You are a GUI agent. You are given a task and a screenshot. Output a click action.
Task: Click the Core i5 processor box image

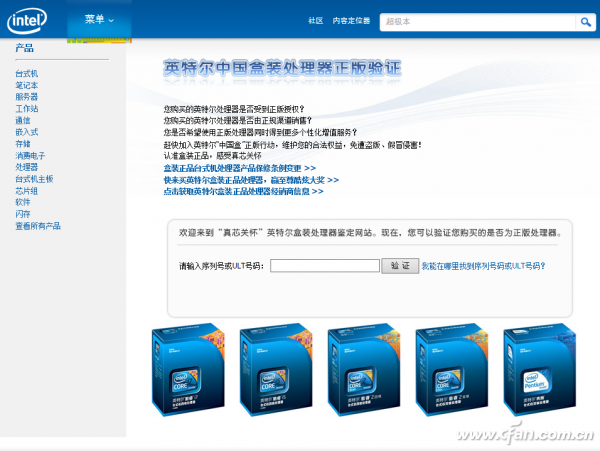tap(276, 370)
